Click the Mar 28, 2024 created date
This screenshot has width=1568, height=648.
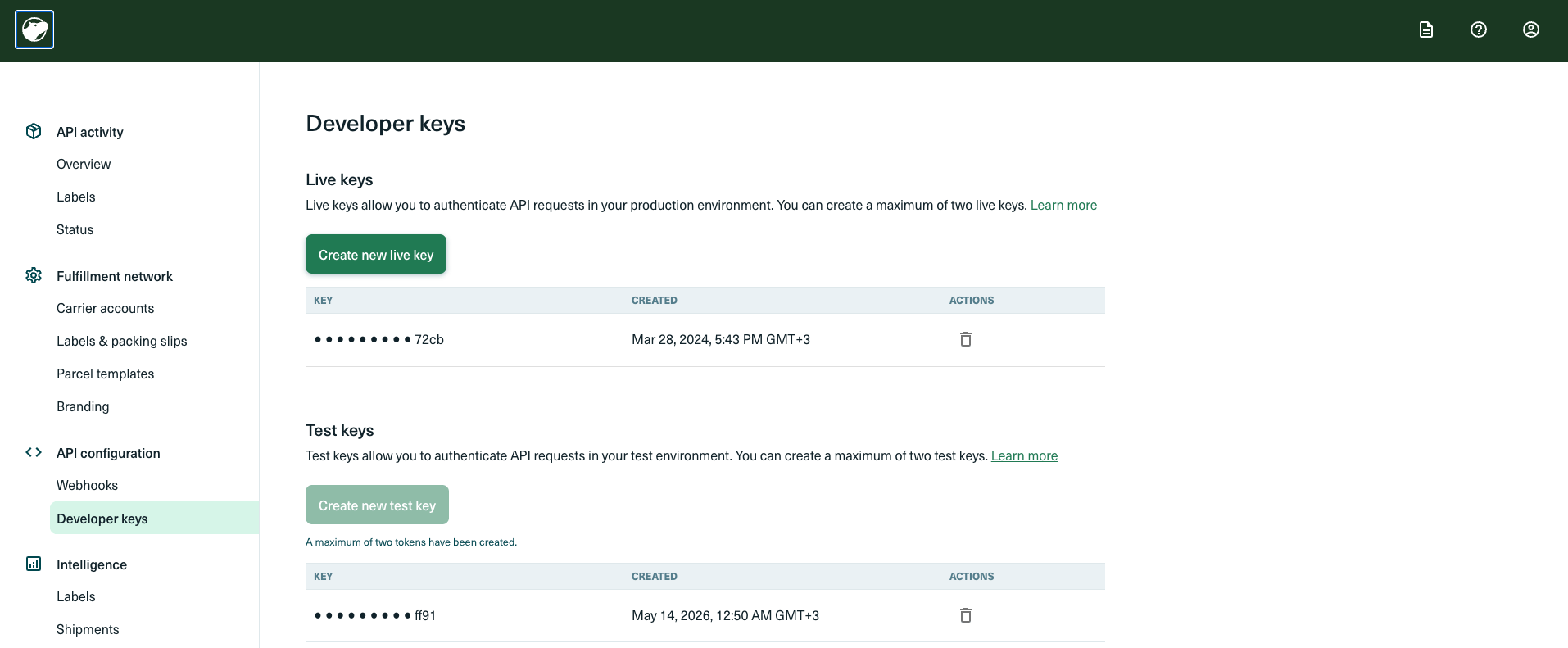[721, 339]
